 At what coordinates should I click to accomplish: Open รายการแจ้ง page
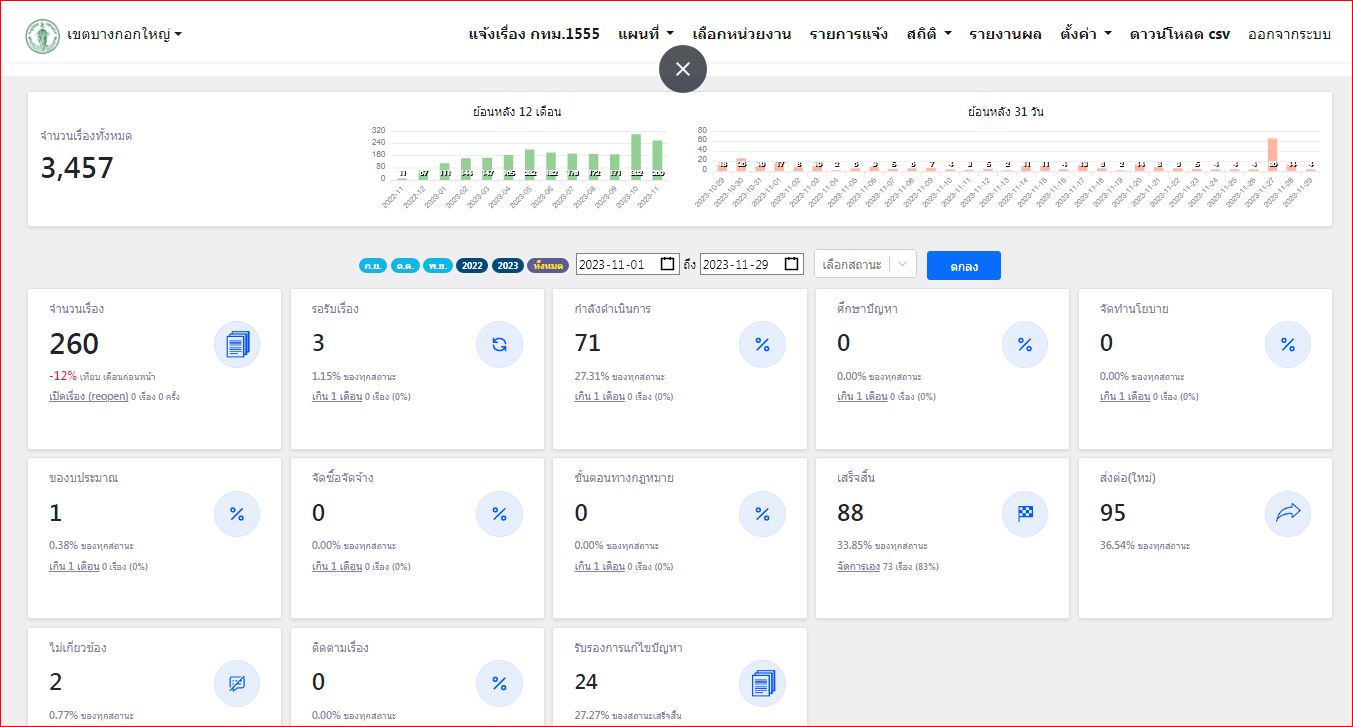click(x=848, y=34)
